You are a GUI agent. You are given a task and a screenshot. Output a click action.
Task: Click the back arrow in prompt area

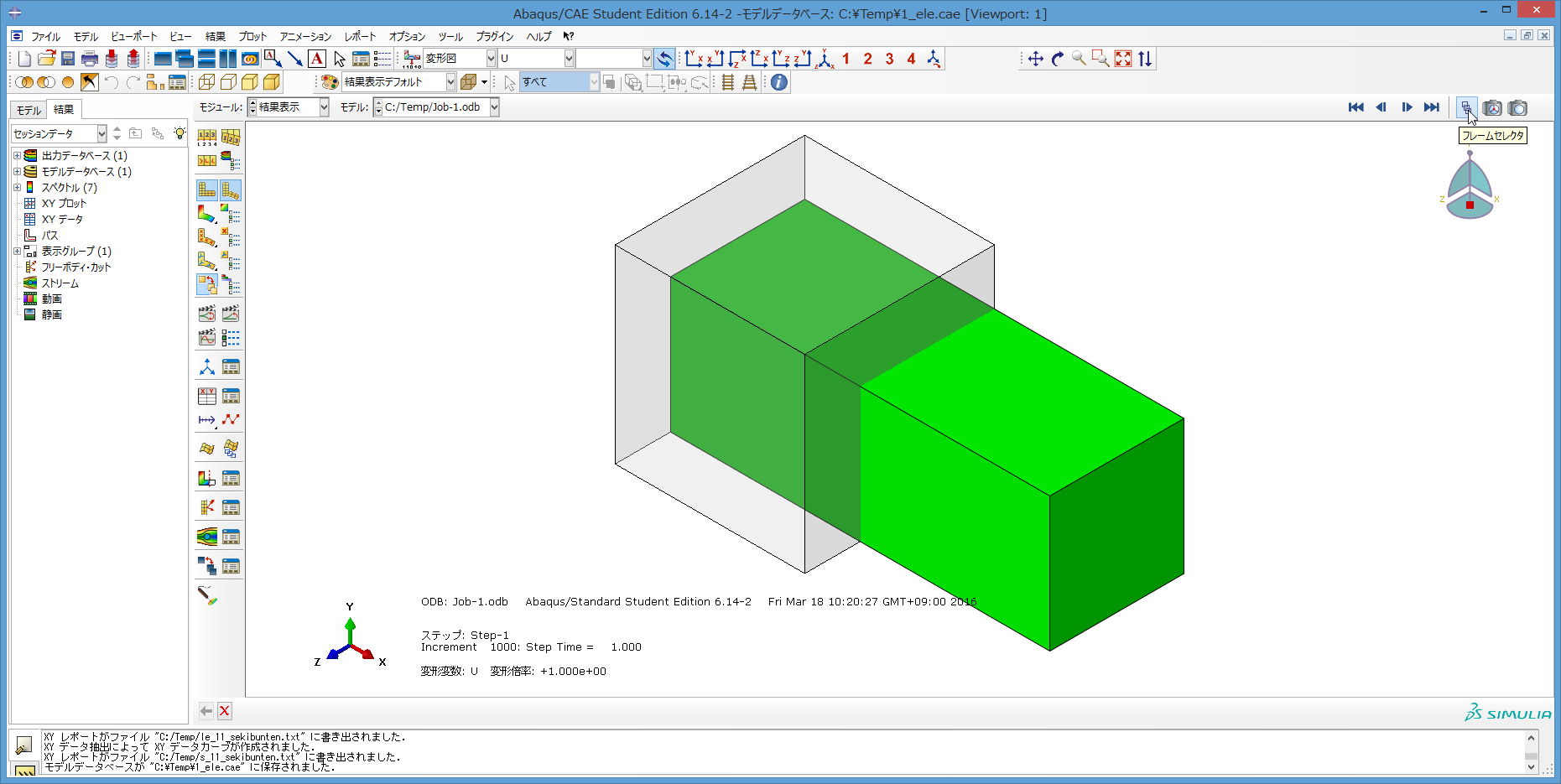206,711
